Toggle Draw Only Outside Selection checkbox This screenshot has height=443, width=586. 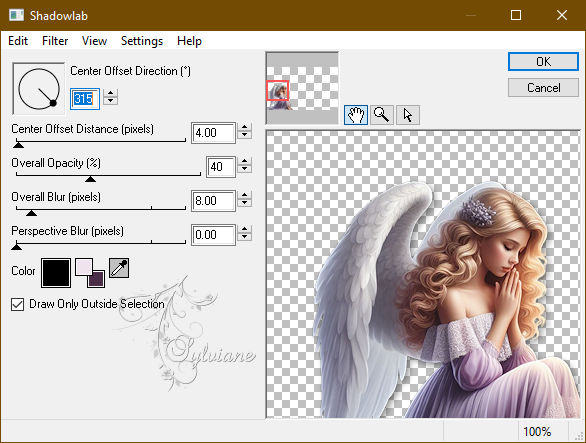18,304
